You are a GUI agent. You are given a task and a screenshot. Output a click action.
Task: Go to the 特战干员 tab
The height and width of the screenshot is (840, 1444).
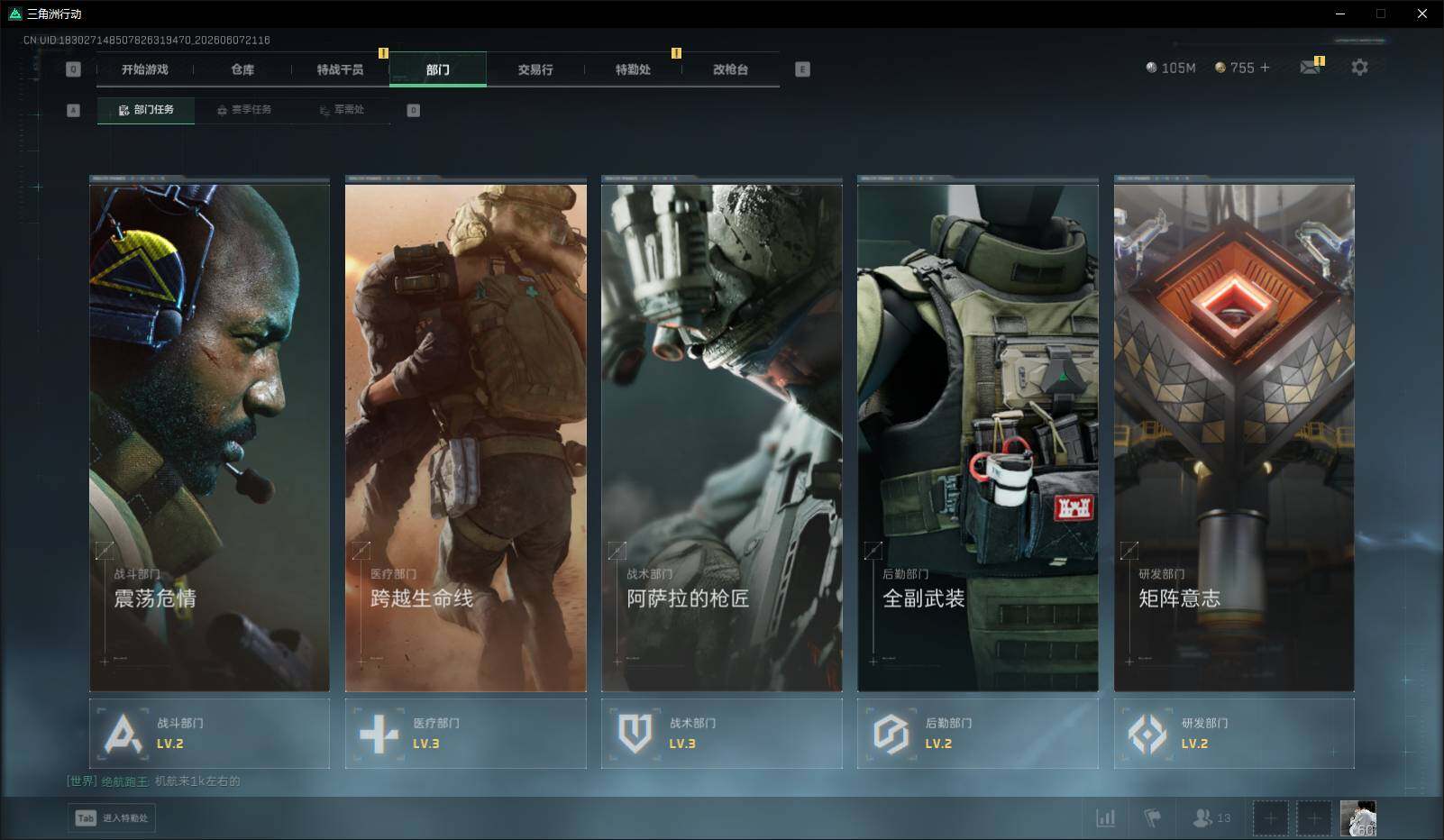tap(340, 69)
